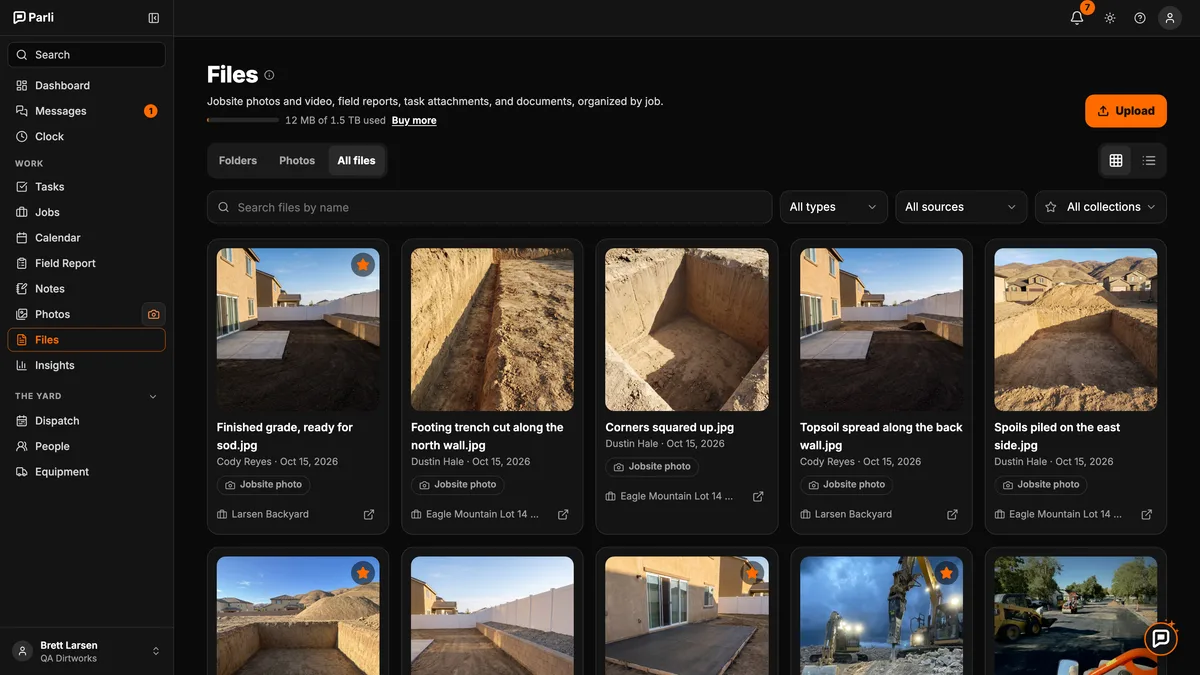
Task: Click Eagle Mountain Lot 14 under Corners squared
Action: tap(676, 496)
